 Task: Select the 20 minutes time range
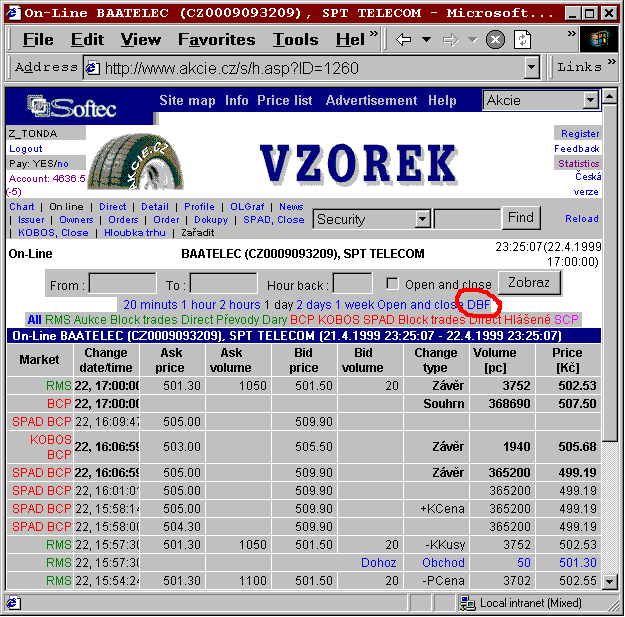(x=150, y=305)
